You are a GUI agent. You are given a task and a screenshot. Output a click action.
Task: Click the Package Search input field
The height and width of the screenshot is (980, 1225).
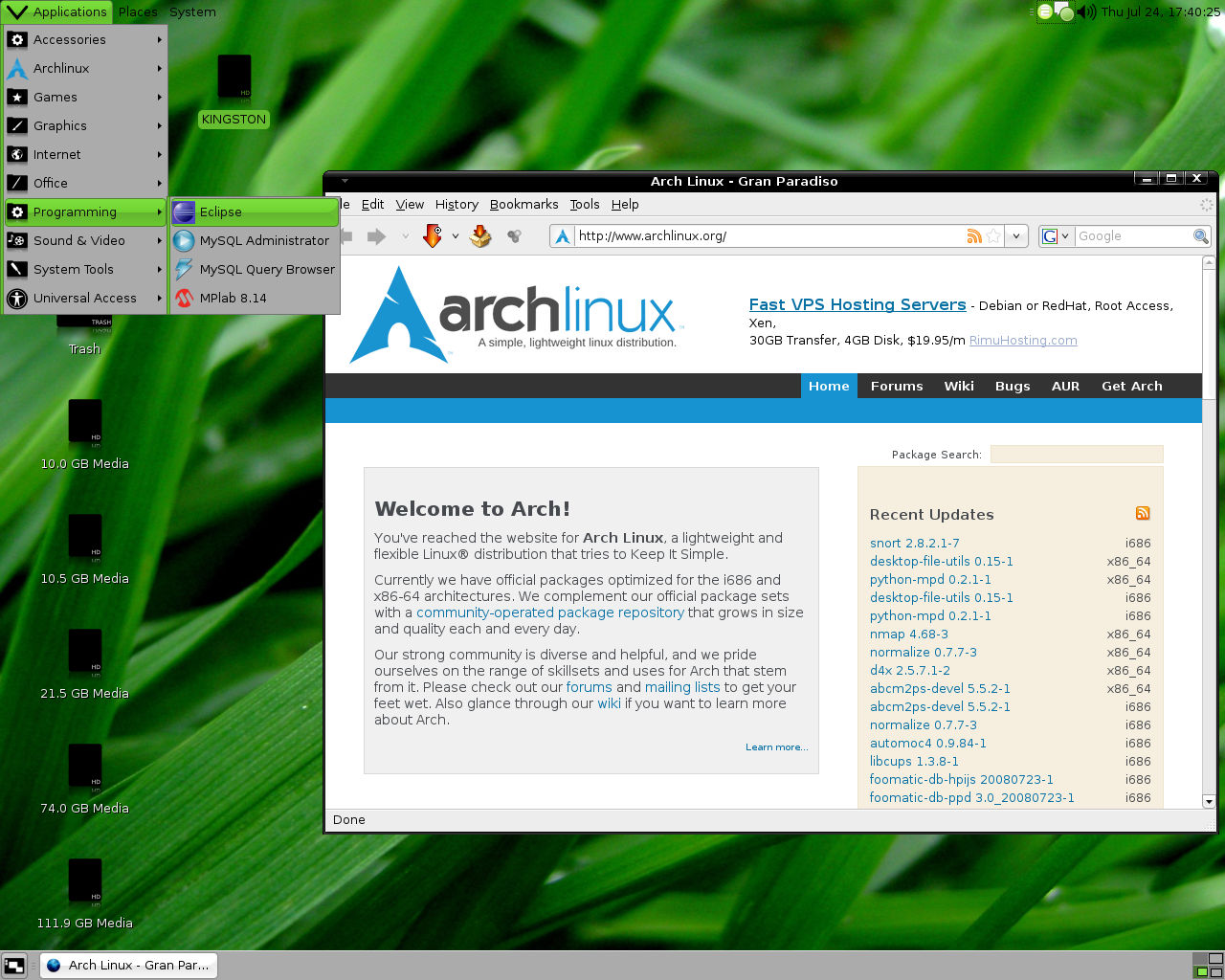point(1077,454)
